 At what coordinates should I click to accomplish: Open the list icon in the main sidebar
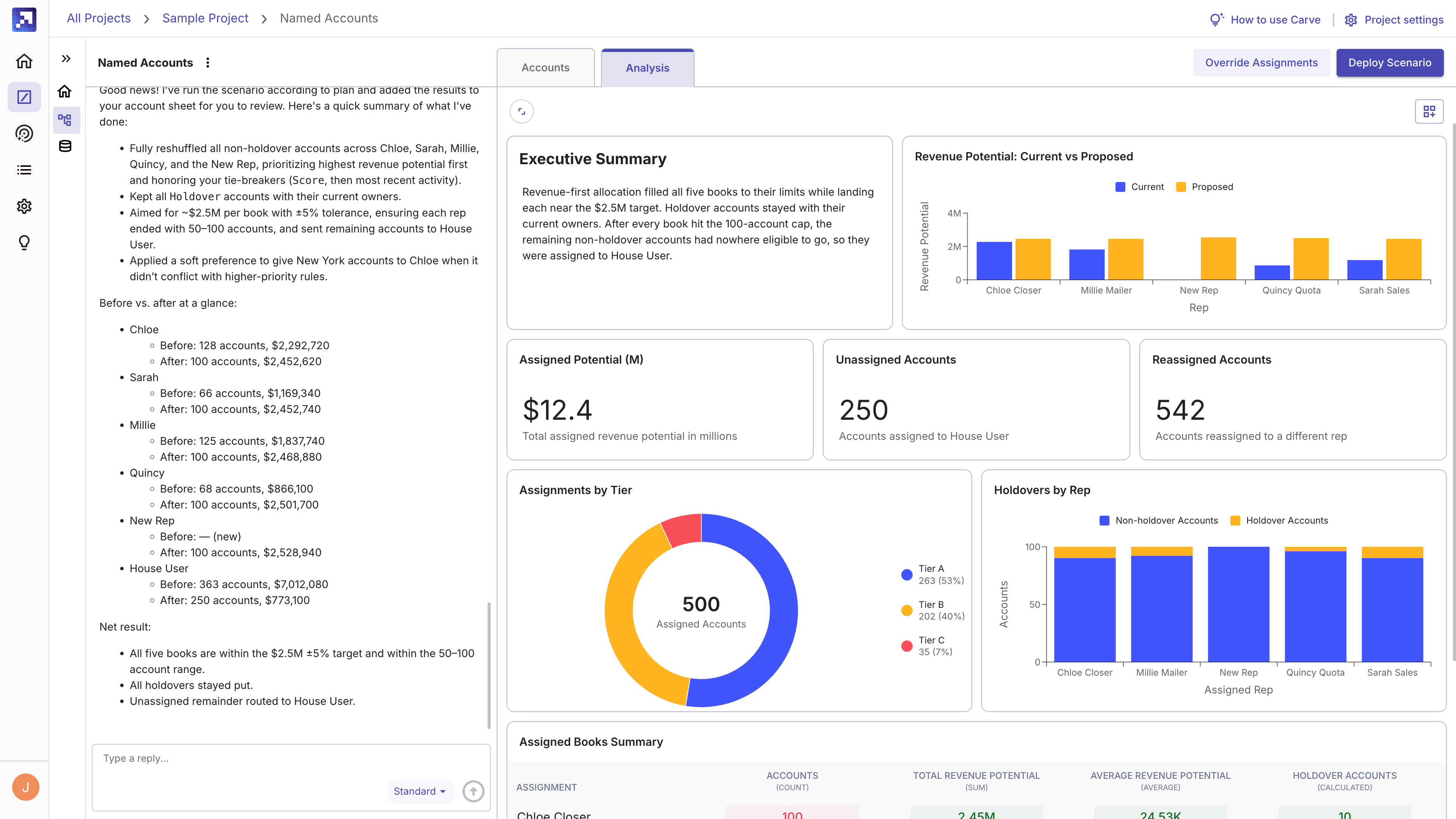pyautogui.click(x=24, y=169)
